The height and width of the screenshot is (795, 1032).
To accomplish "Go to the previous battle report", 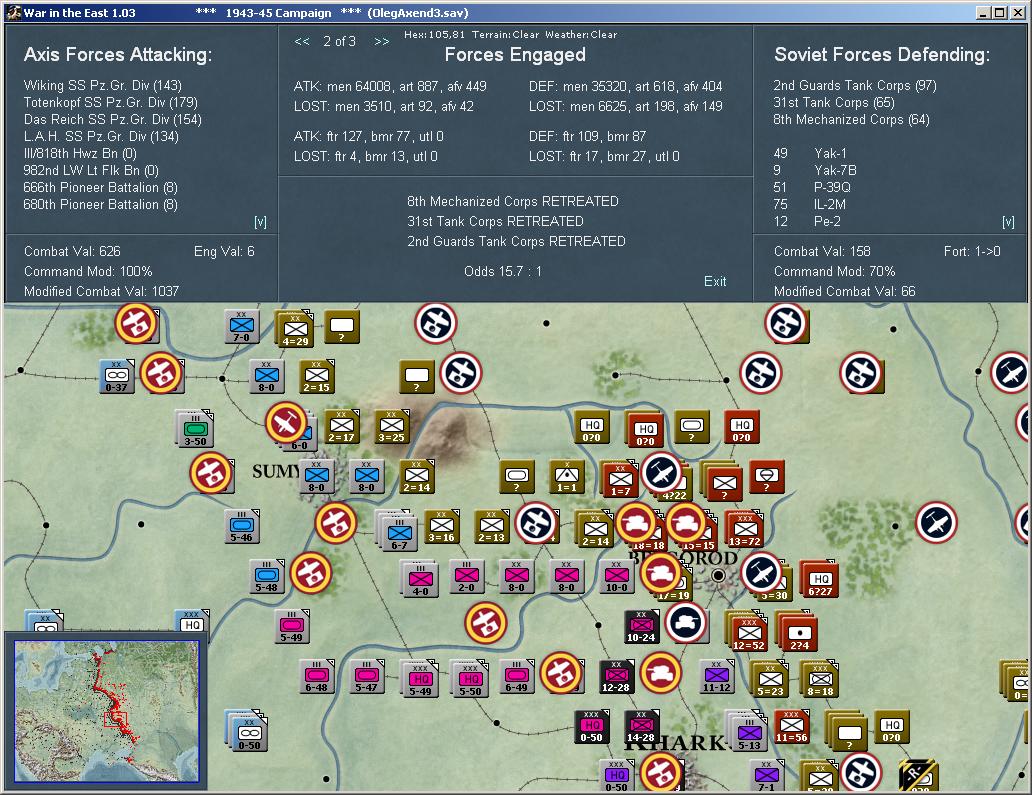I will pos(302,41).
